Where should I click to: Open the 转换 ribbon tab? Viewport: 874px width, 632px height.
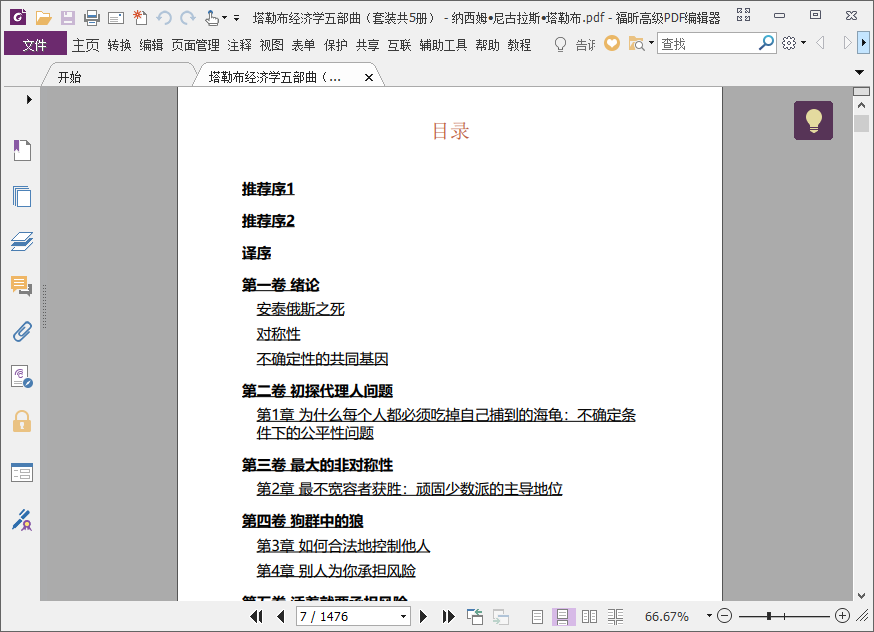119,45
